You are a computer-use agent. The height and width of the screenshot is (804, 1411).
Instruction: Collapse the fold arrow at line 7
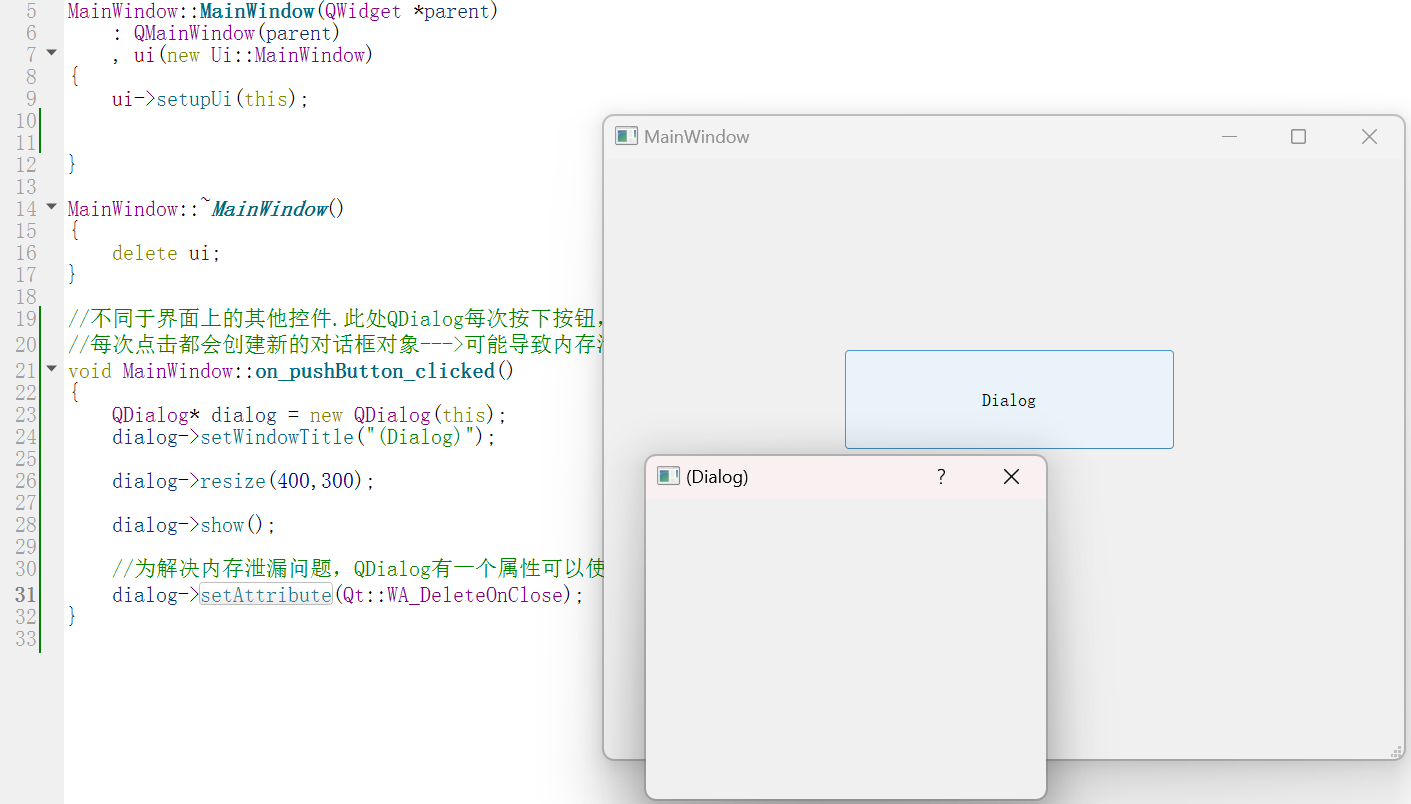click(52, 52)
